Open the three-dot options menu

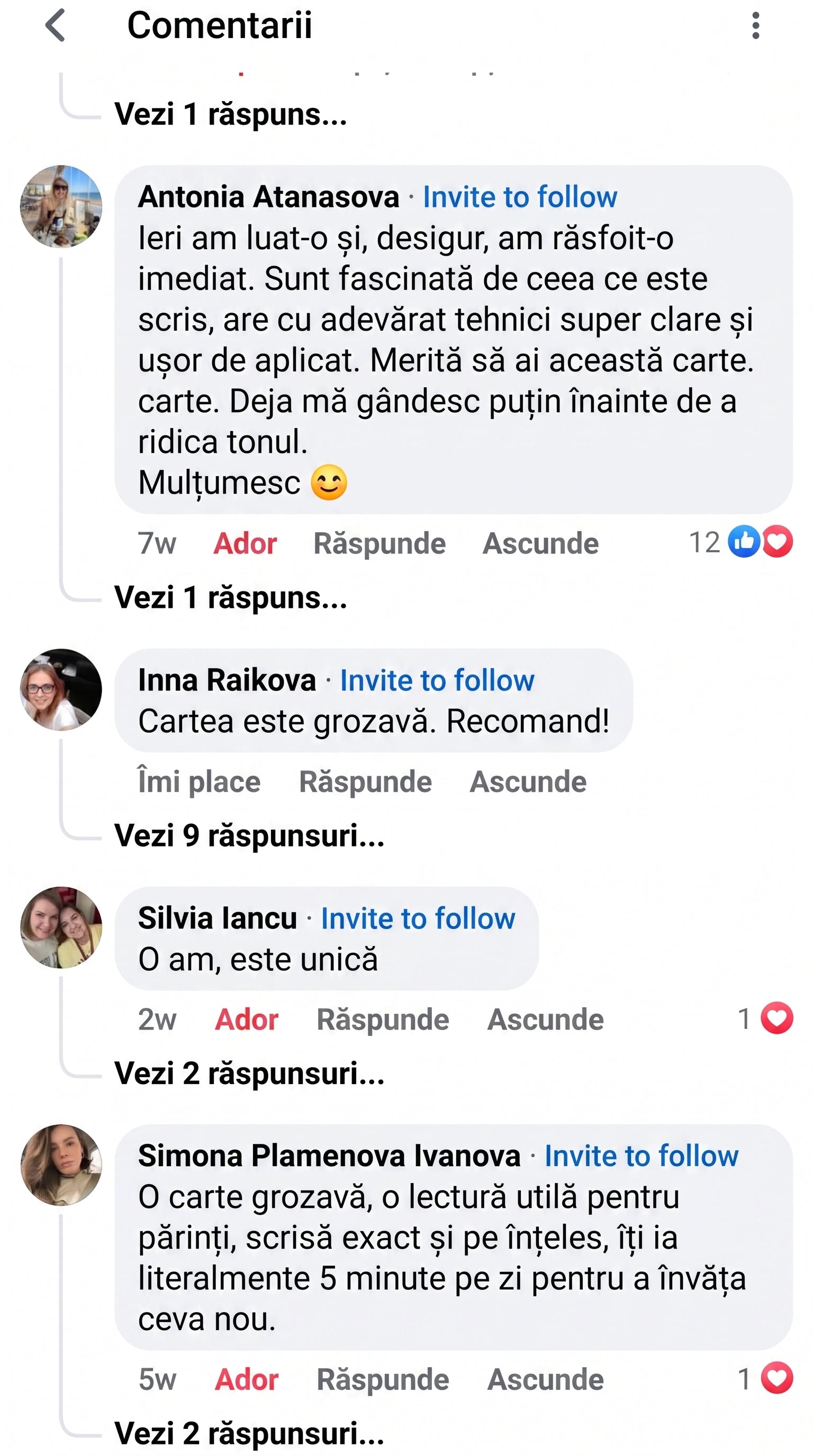(x=755, y=25)
